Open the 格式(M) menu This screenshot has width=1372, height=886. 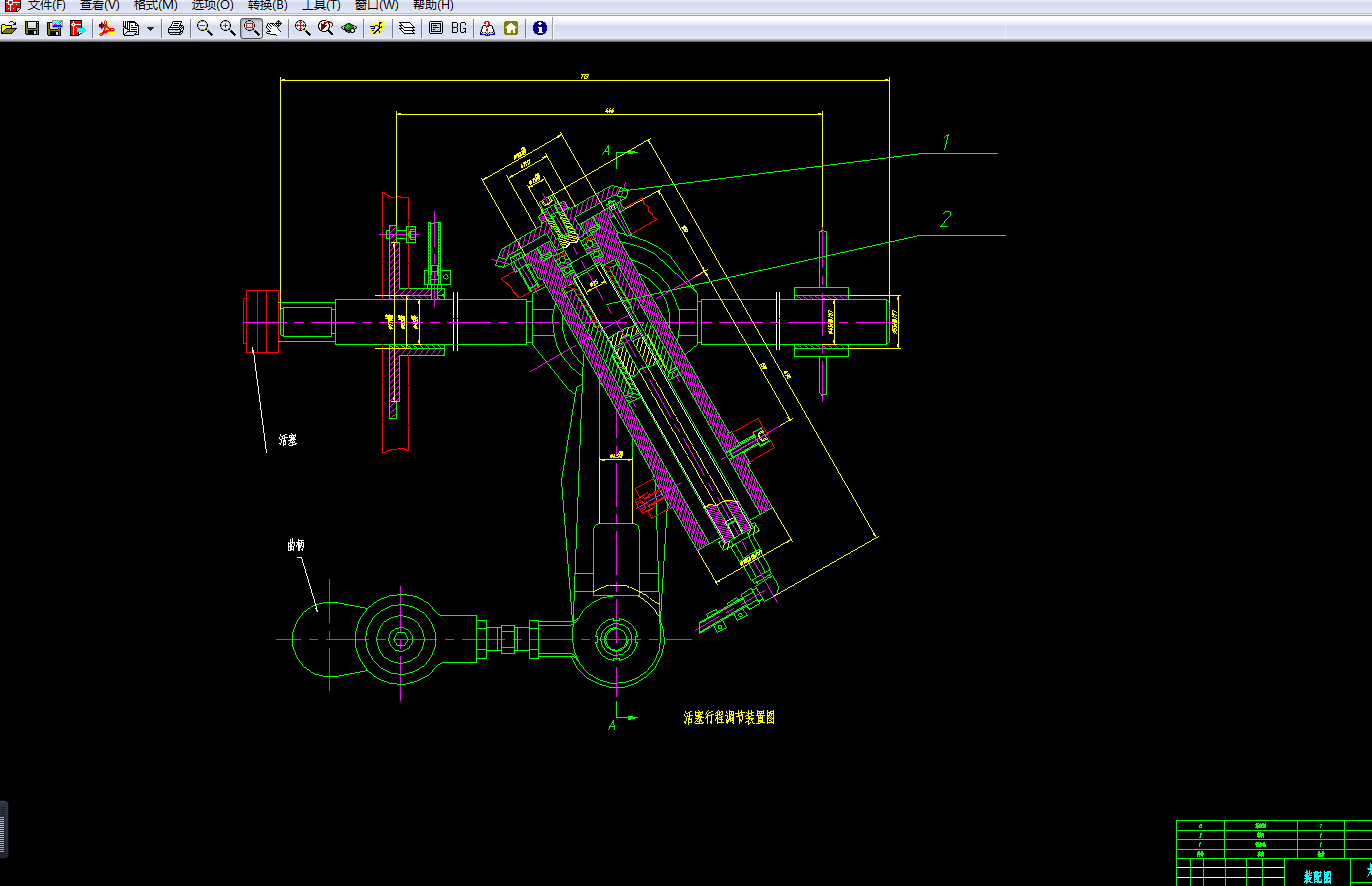coord(155,5)
